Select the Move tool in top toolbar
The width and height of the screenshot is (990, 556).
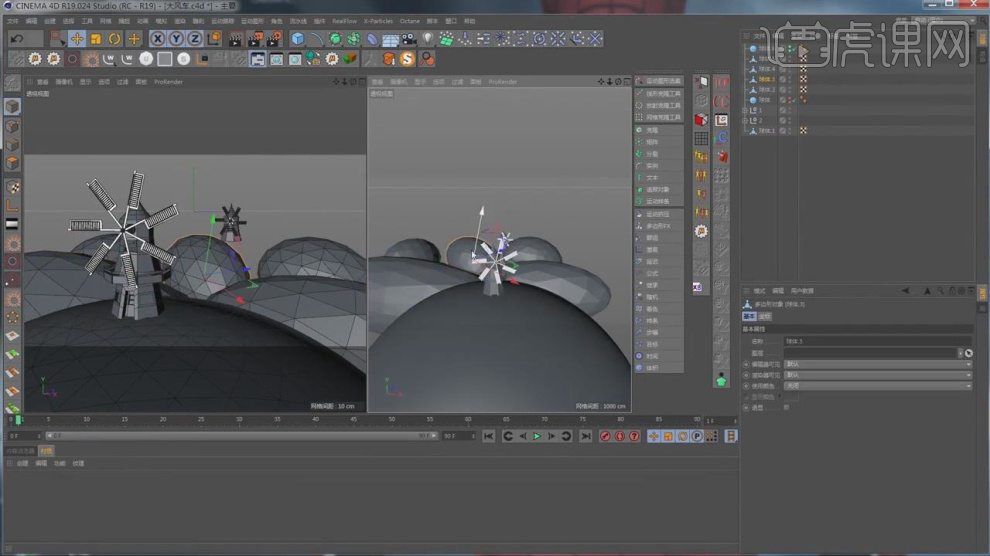point(77,39)
